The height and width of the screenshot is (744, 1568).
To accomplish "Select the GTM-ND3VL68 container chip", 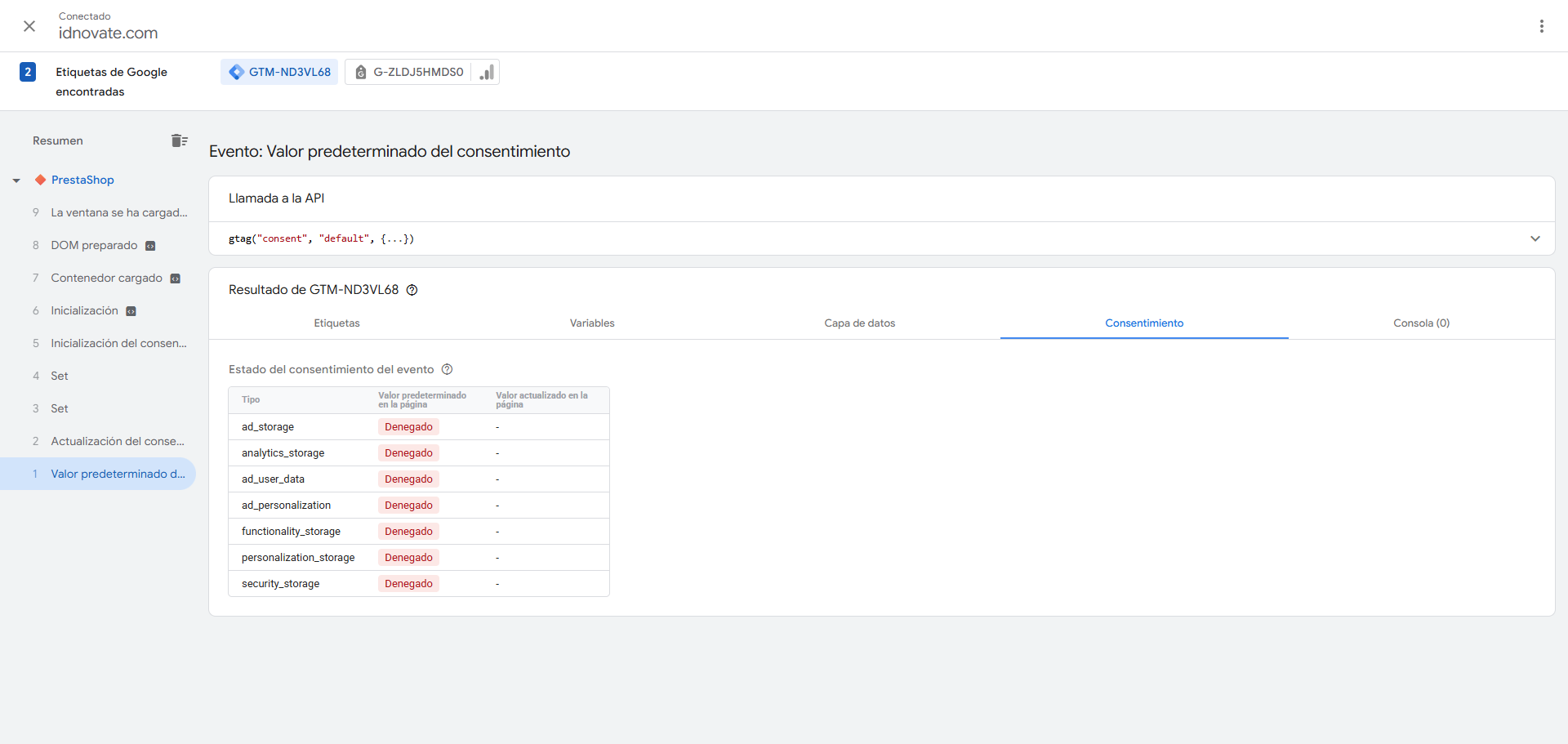I will coord(279,72).
